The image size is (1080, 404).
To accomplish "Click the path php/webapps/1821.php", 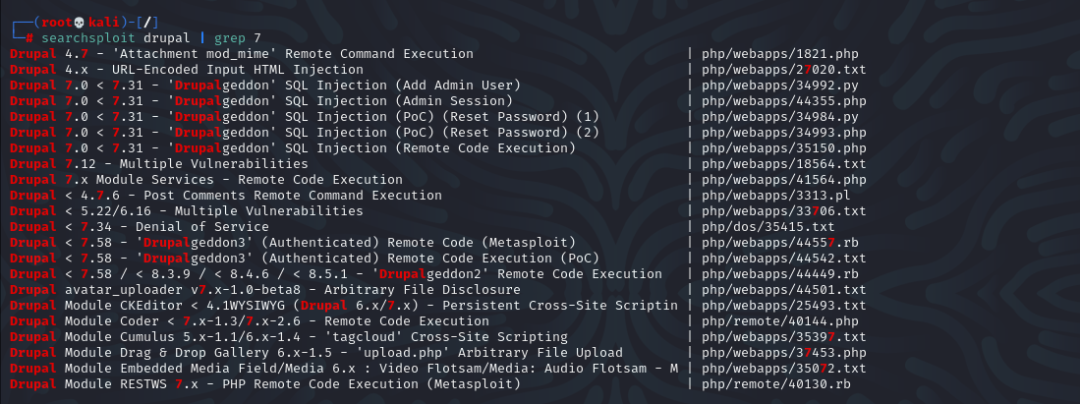I will (780, 53).
